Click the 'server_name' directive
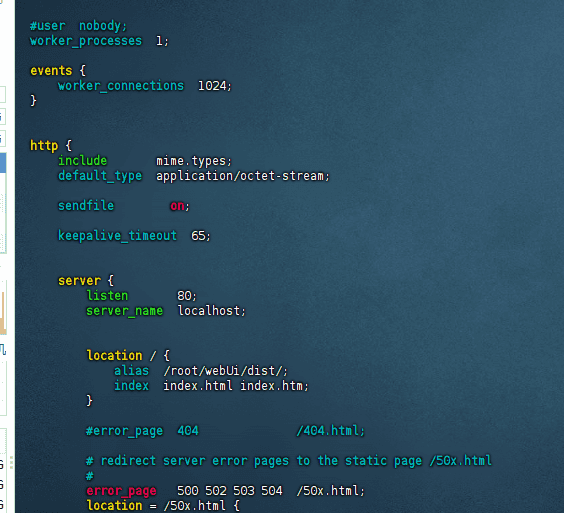Viewport: 564px width, 513px height. (124, 311)
